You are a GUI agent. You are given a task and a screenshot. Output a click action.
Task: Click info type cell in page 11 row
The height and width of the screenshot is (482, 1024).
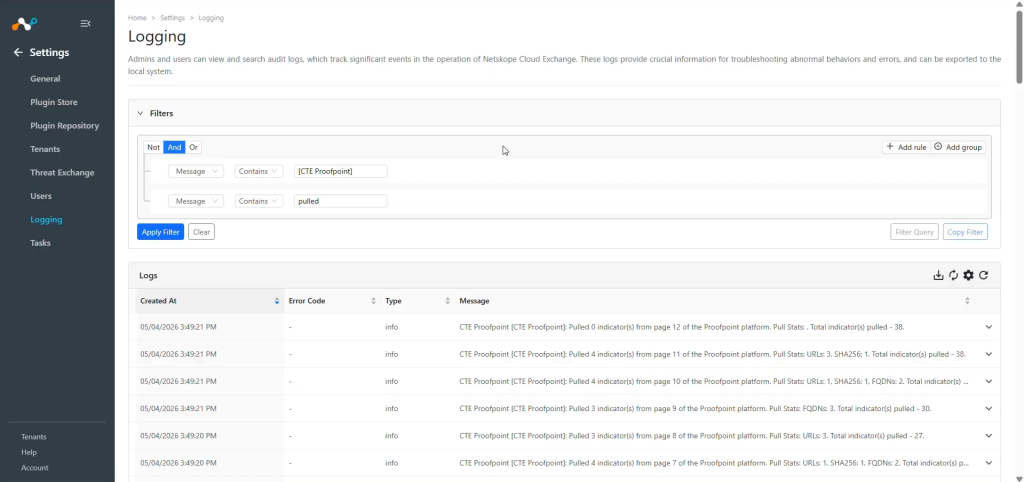(x=392, y=354)
